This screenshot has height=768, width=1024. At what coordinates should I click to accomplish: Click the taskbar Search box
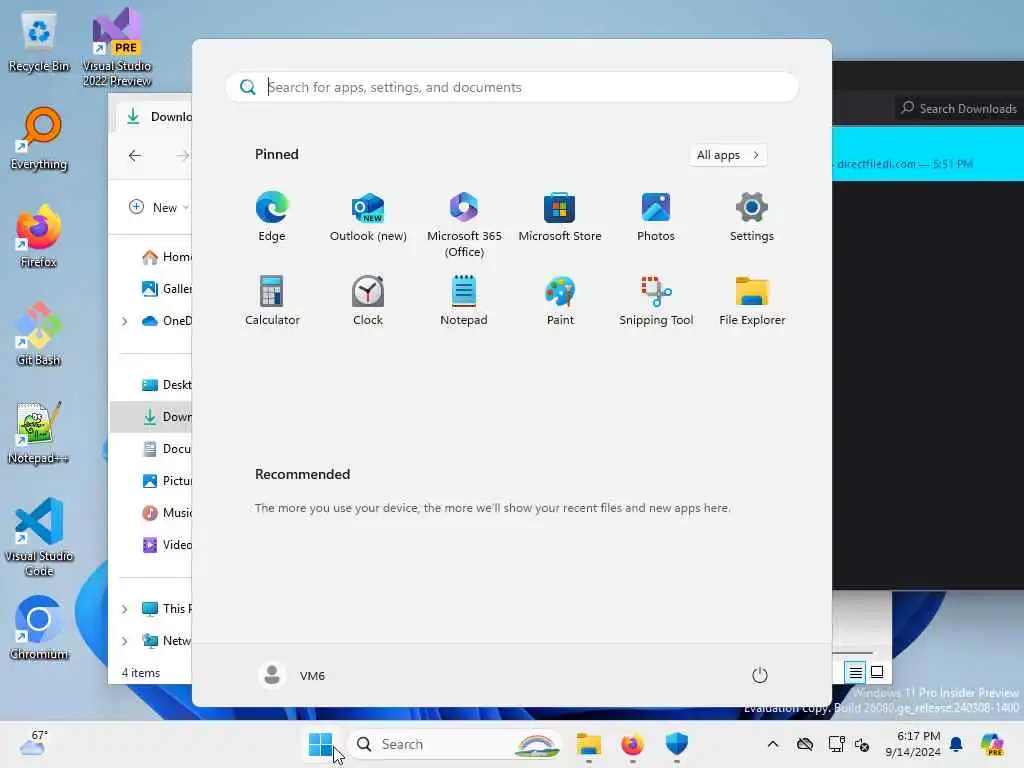[456, 744]
